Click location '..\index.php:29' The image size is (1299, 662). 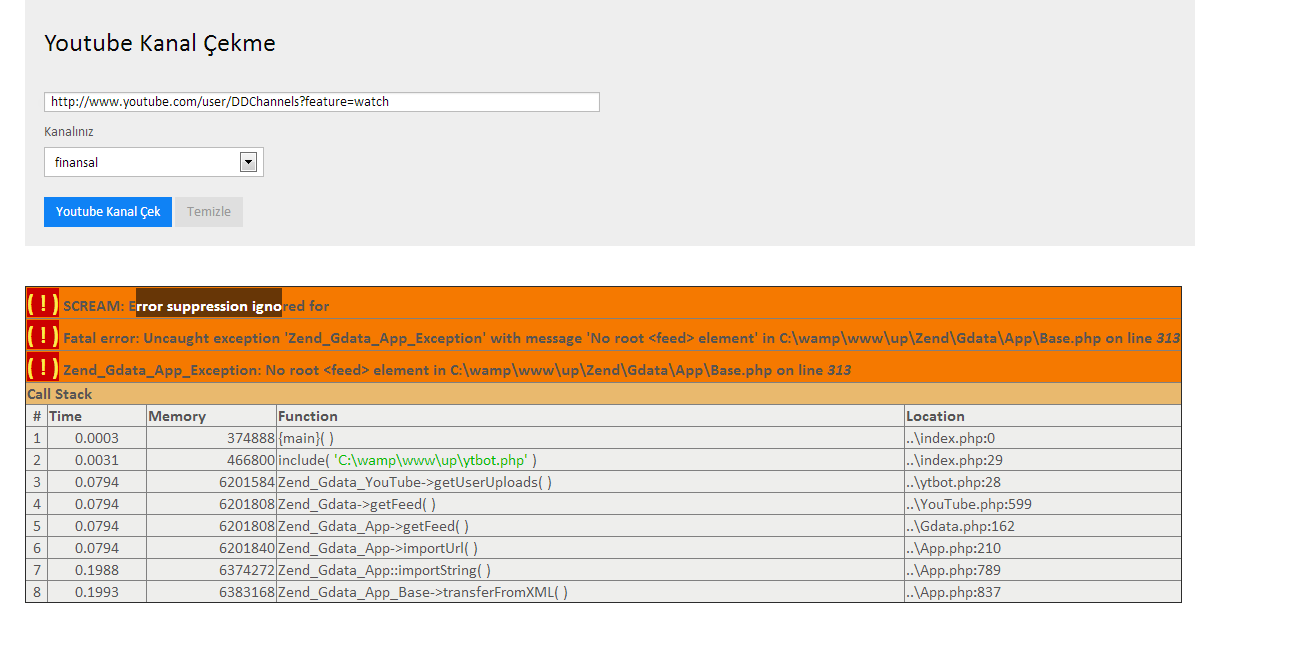click(954, 460)
